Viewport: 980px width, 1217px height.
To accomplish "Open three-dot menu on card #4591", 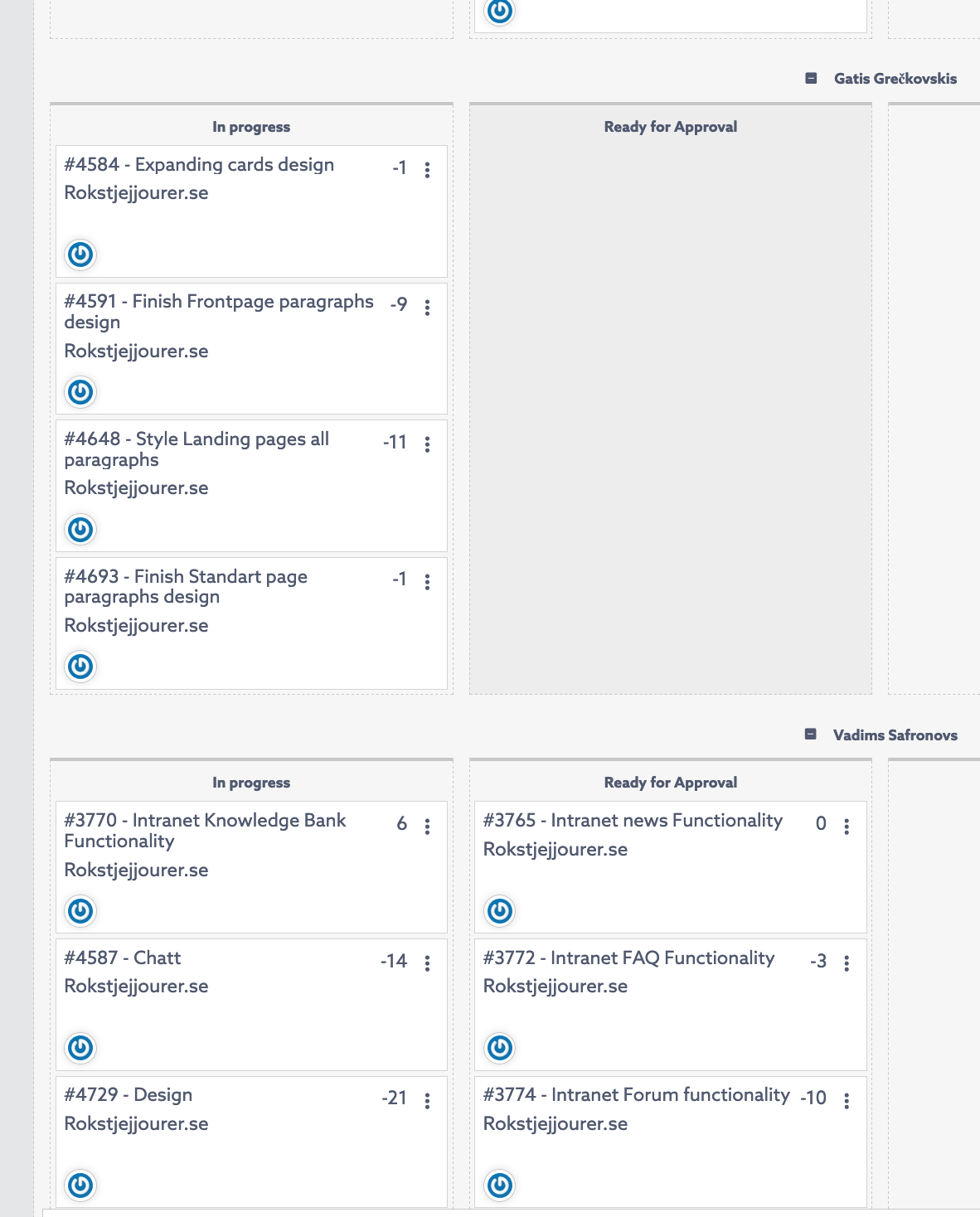I will click(x=427, y=308).
